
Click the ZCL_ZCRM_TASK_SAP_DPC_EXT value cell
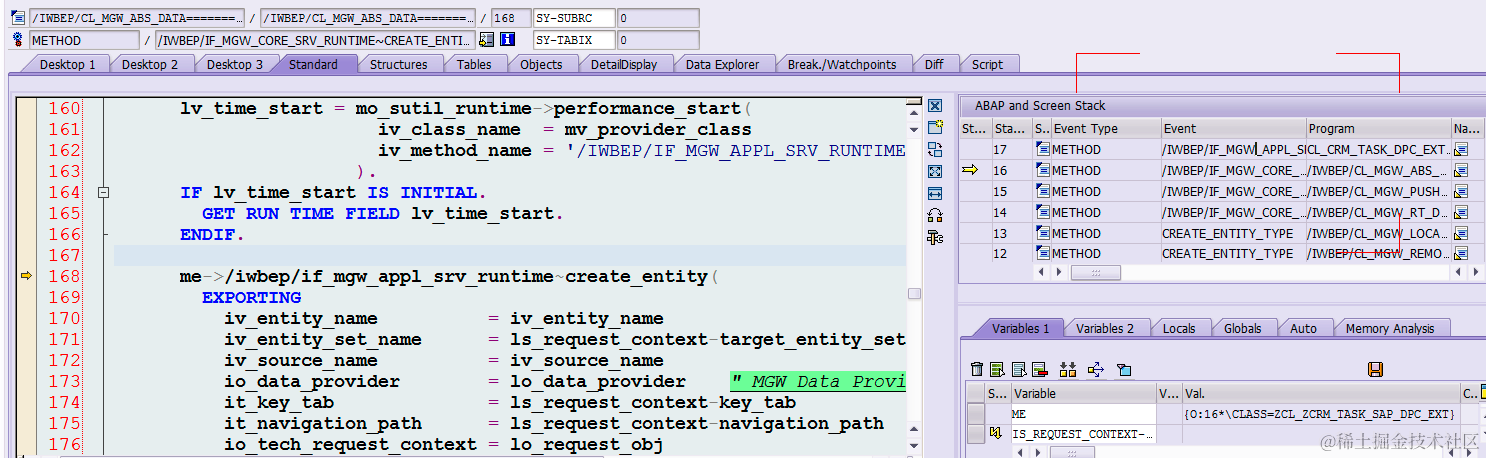[x=1320, y=413]
